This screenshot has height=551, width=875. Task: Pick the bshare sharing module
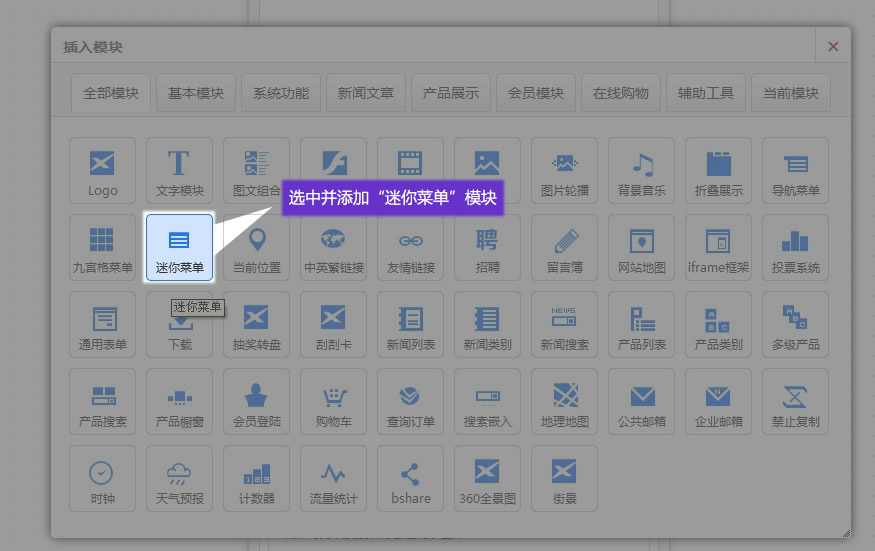click(410, 478)
